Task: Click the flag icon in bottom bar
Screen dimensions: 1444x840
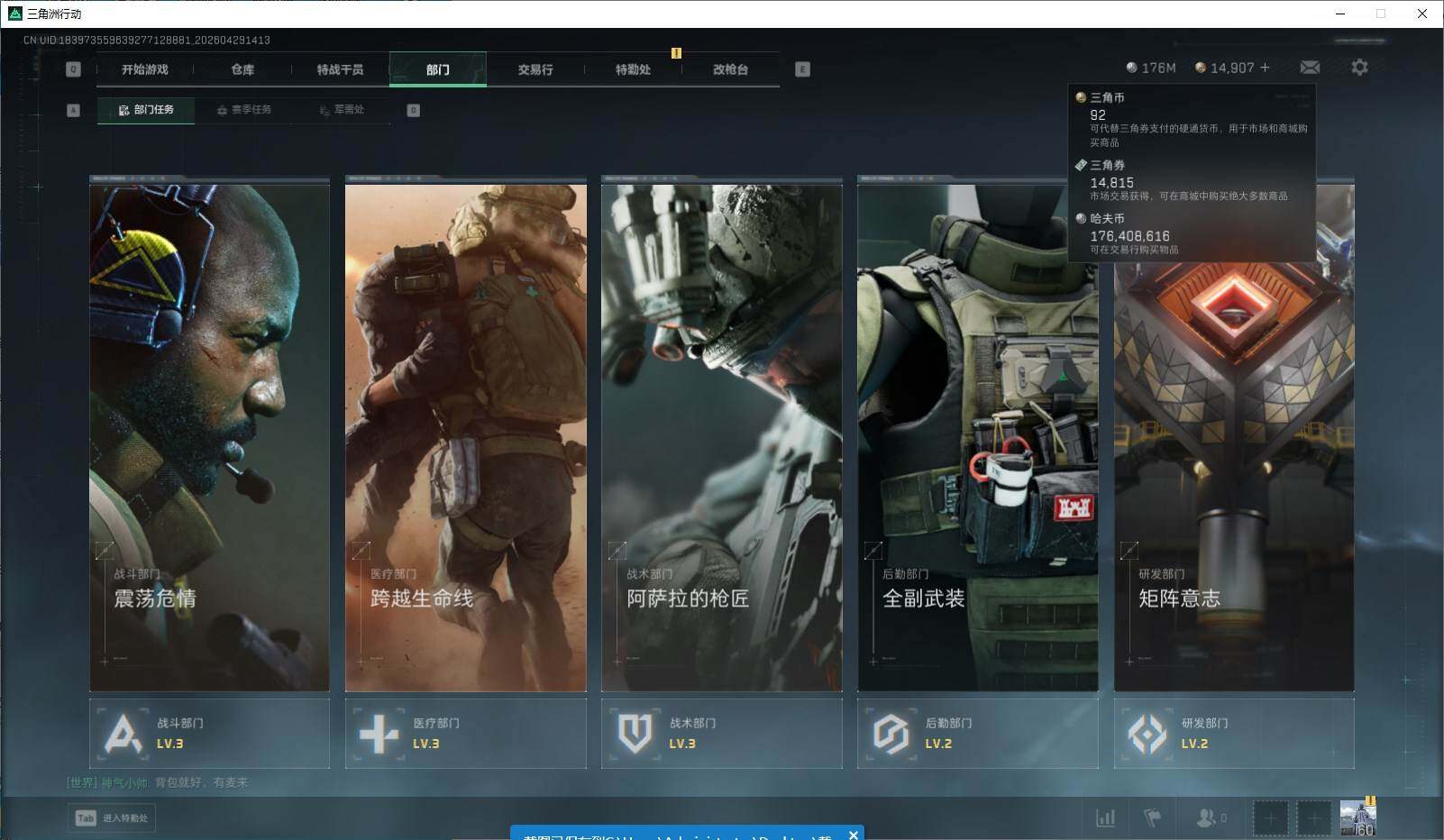Action: pyautogui.click(x=1152, y=817)
